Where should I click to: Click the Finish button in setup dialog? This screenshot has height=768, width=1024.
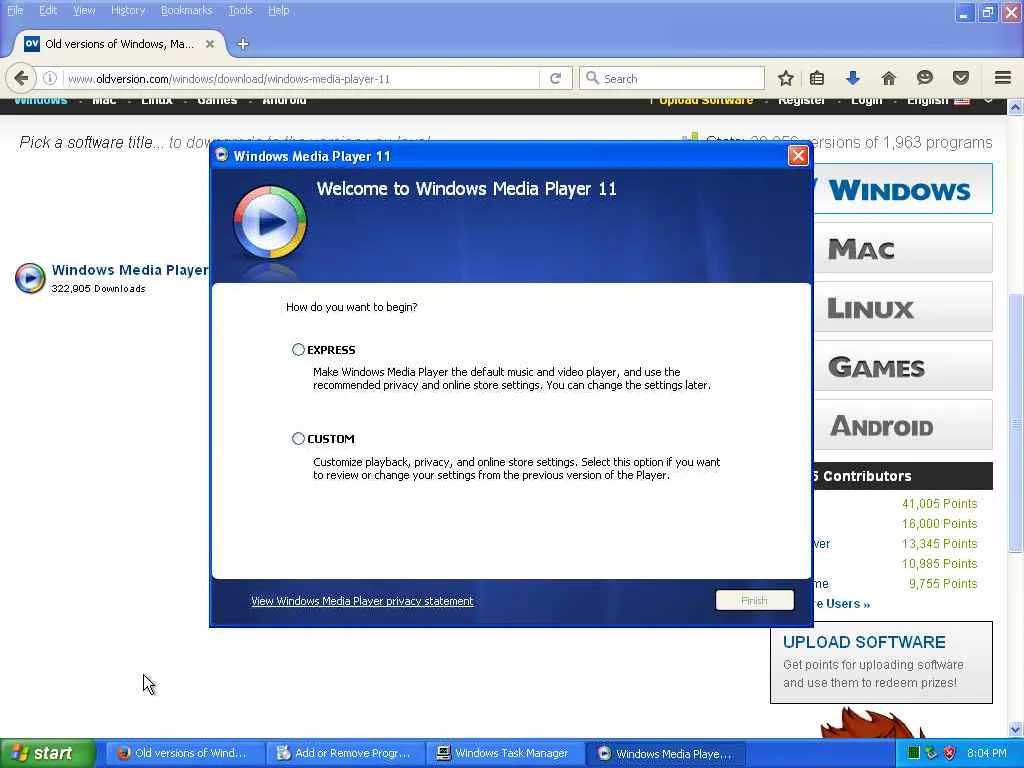pyautogui.click(x=754, y=600)
